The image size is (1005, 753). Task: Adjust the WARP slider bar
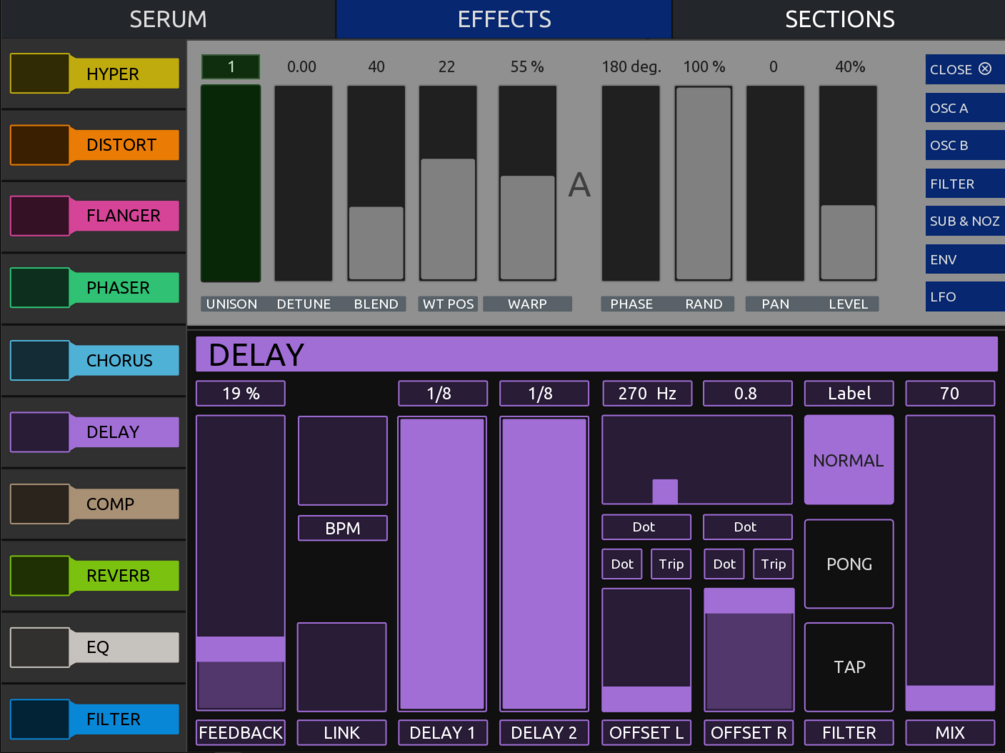coord(527,183)
